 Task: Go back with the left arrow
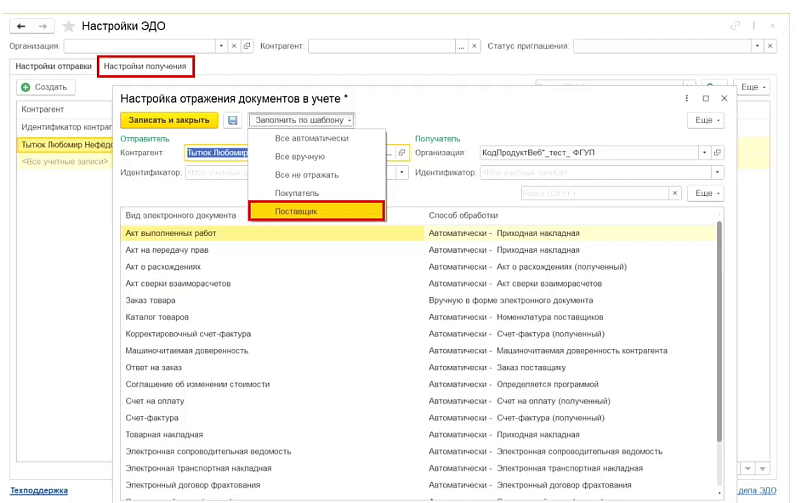pyautogui.click(x=21, y=26)
